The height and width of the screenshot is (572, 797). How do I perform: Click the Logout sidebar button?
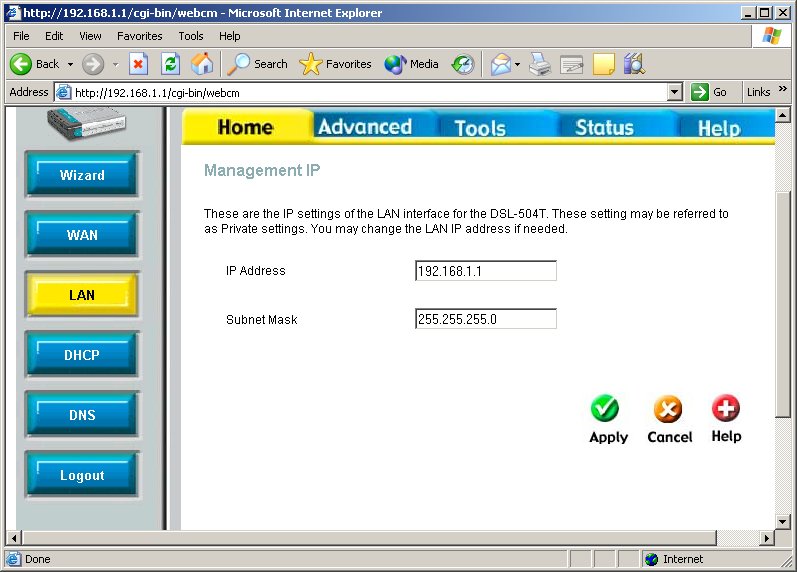coord(82,475)
